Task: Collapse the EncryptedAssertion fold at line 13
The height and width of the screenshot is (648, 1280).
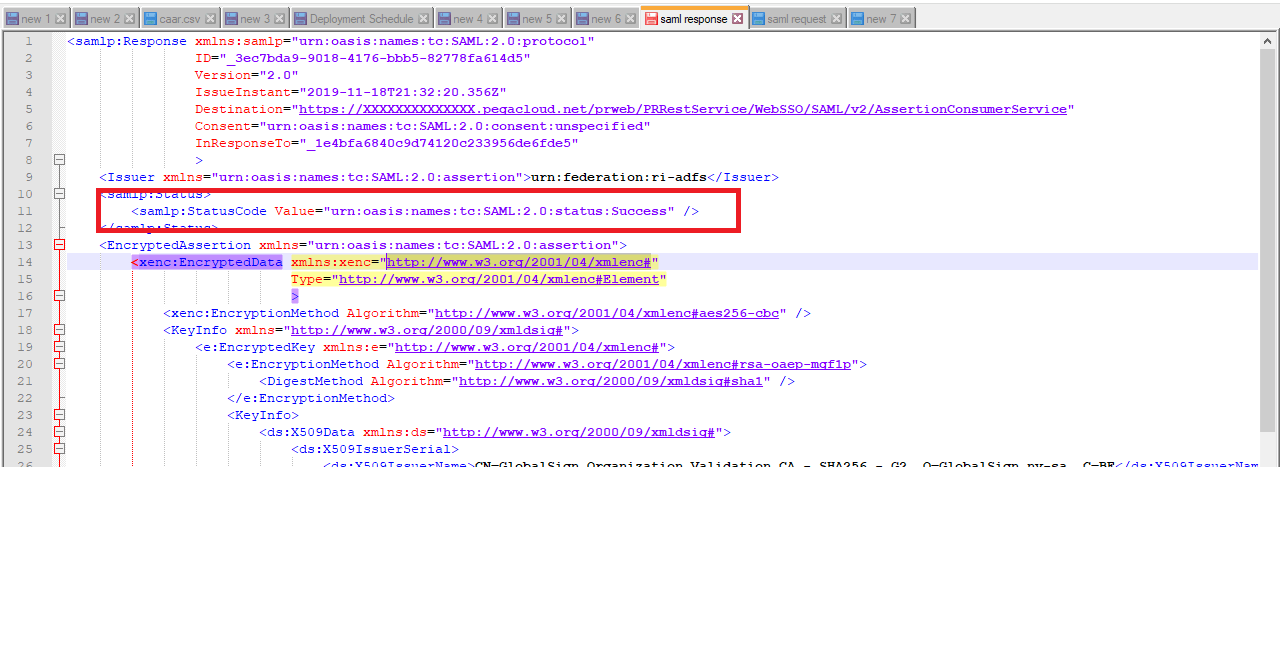Action: pos(59,244)
